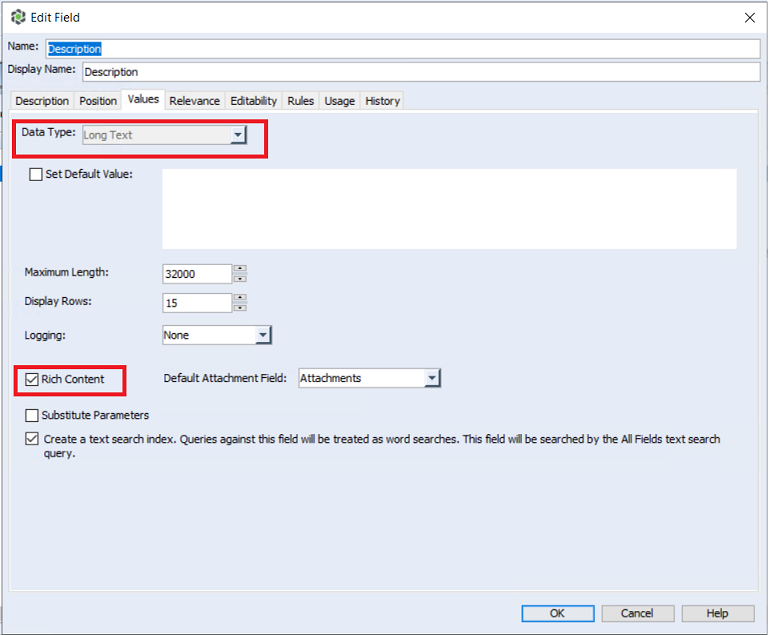
Task: Click the Edit Field window app icon
Action: pyautogui.click(x=18, y=17)
